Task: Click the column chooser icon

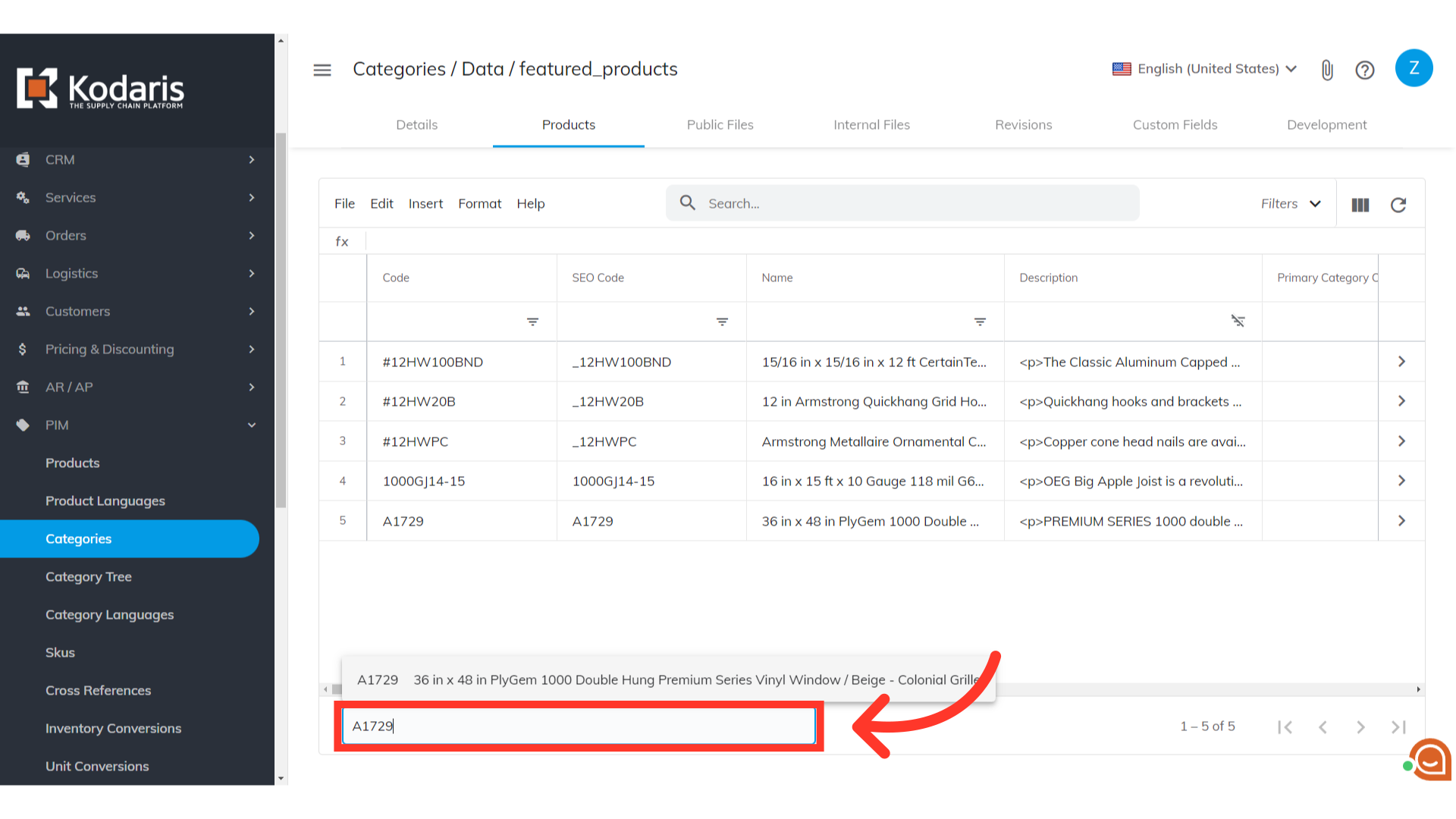Action: click(x=1360, y=205)
